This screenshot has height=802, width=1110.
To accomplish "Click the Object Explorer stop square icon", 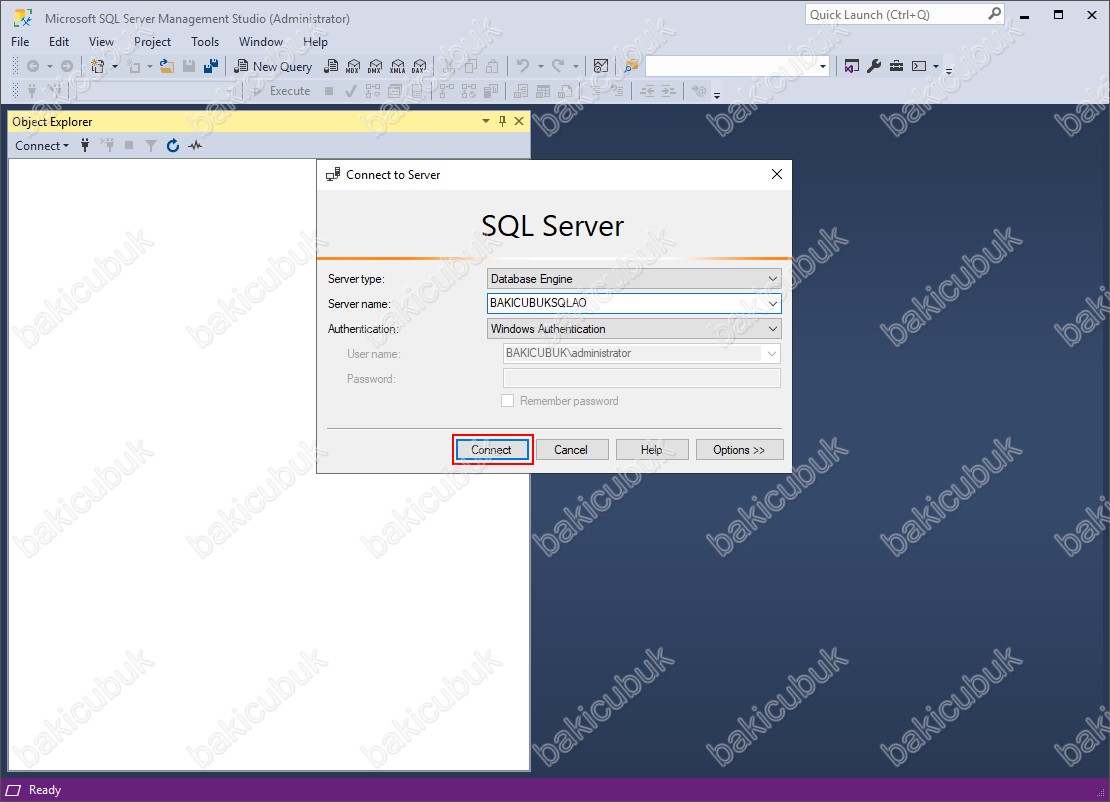I will click(x=129, y=146).
